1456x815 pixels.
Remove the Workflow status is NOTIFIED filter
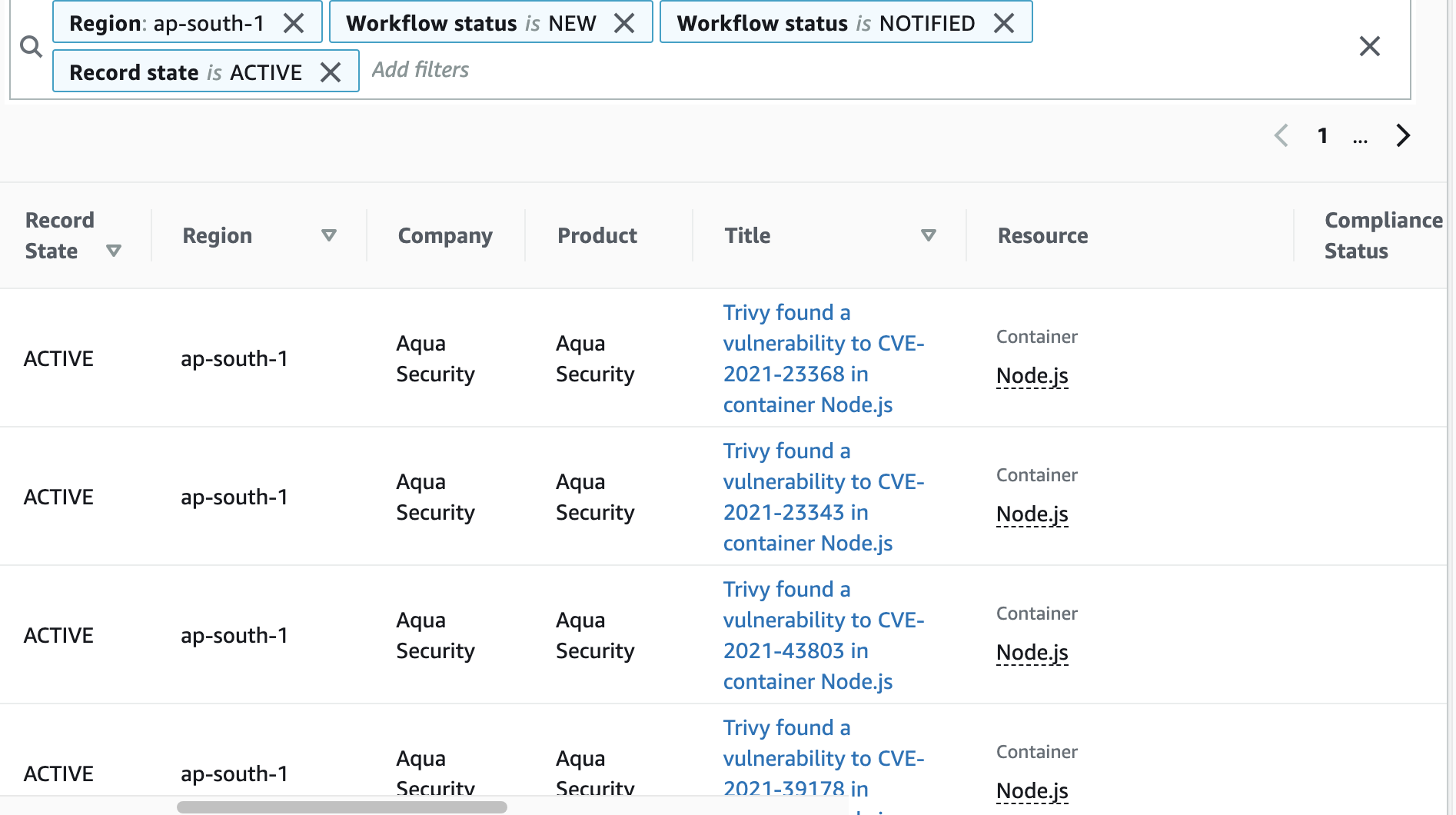pyautogui.click(x=1005, y=23)
